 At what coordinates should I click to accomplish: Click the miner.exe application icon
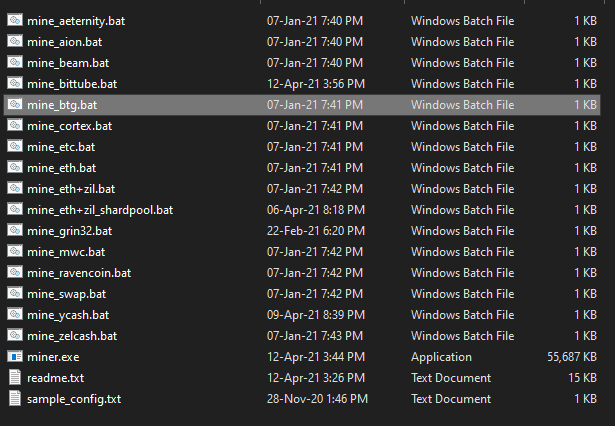(15, 356)
